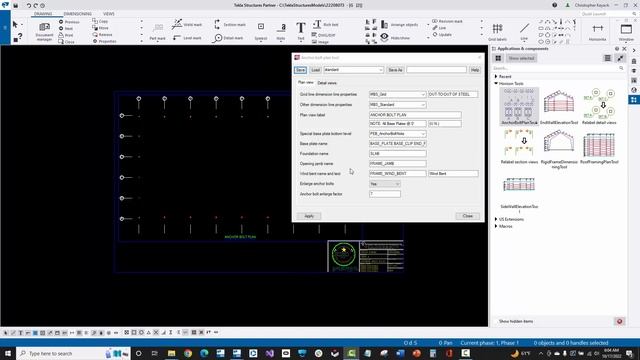640x360 pixels.
Task: Select the RoofFramingPlanTool thumbnail
Action: pos(599,148)
